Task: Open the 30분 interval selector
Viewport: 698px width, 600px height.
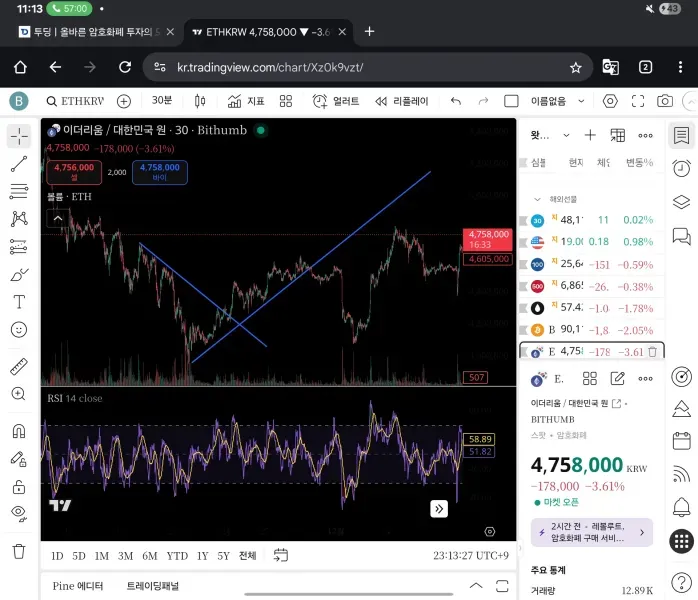Action: 162,101
